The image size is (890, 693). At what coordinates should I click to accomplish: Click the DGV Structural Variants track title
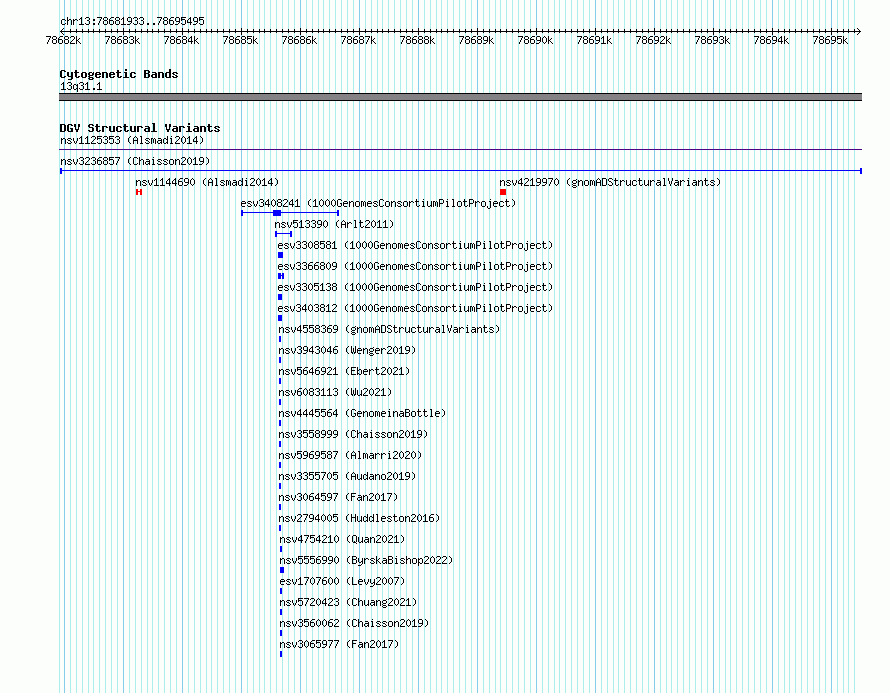[x=140, y=128]
